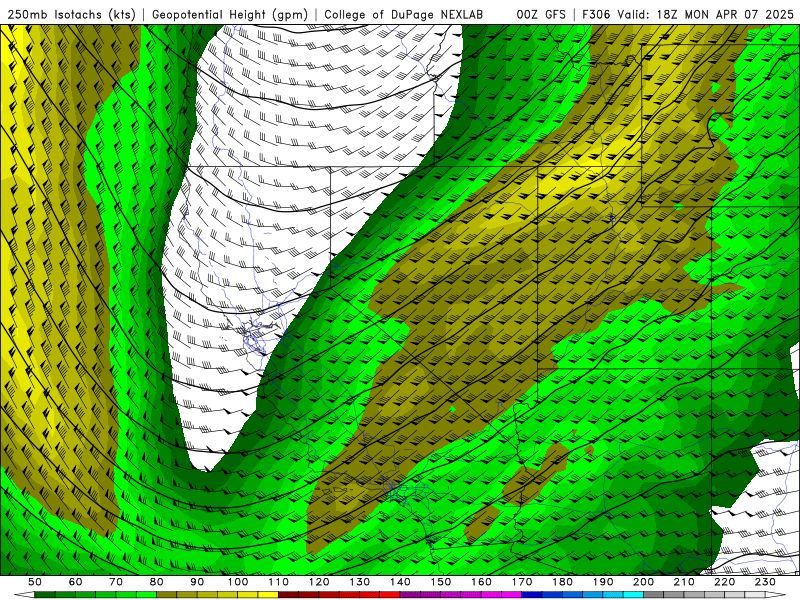Screen dimensions: 800x600
Task: Click the '140' legend value
Action: tap(400, 582)
